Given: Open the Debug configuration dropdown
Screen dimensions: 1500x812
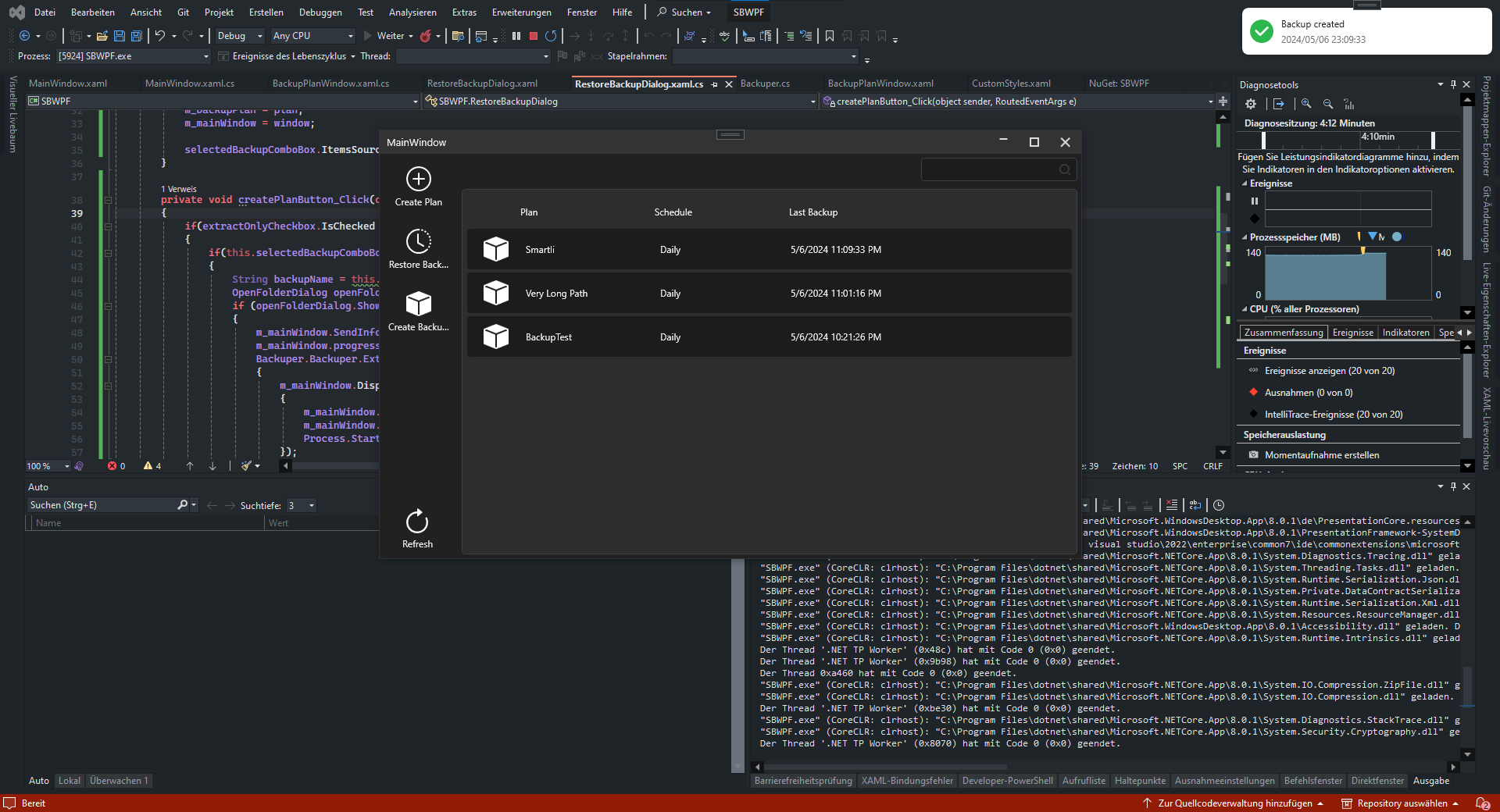Looking at the screenshot, I should point(239,36).
